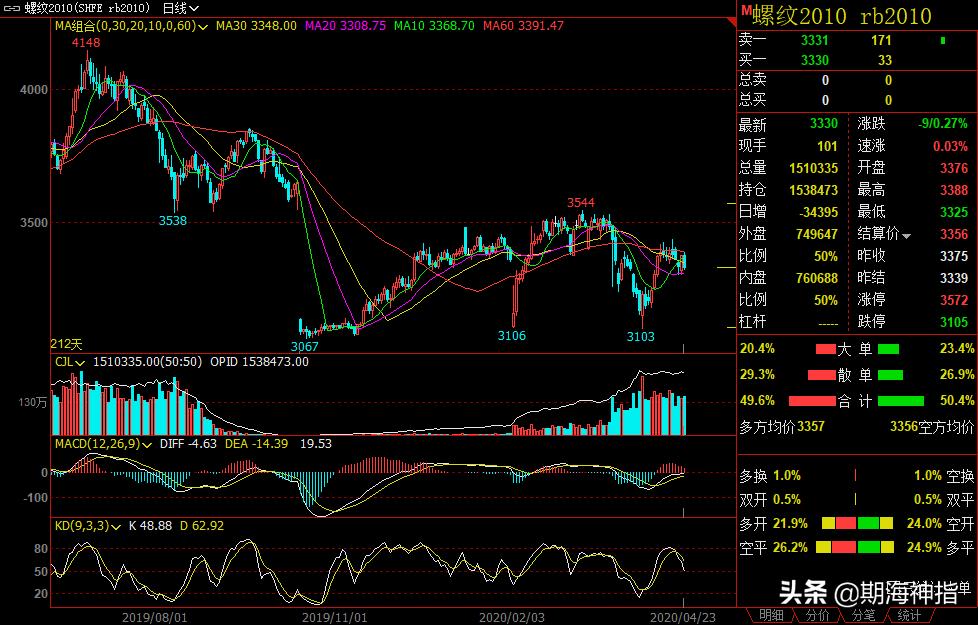
Task: Click the MA20 3308.75 value
Action: click(345, 26)
